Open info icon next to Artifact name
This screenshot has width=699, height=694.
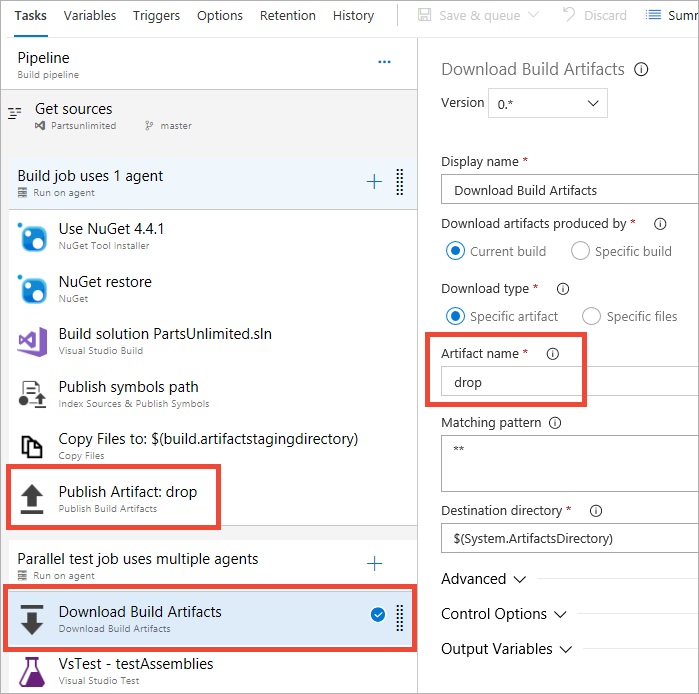pyautogui.click(x=552, y=354)
